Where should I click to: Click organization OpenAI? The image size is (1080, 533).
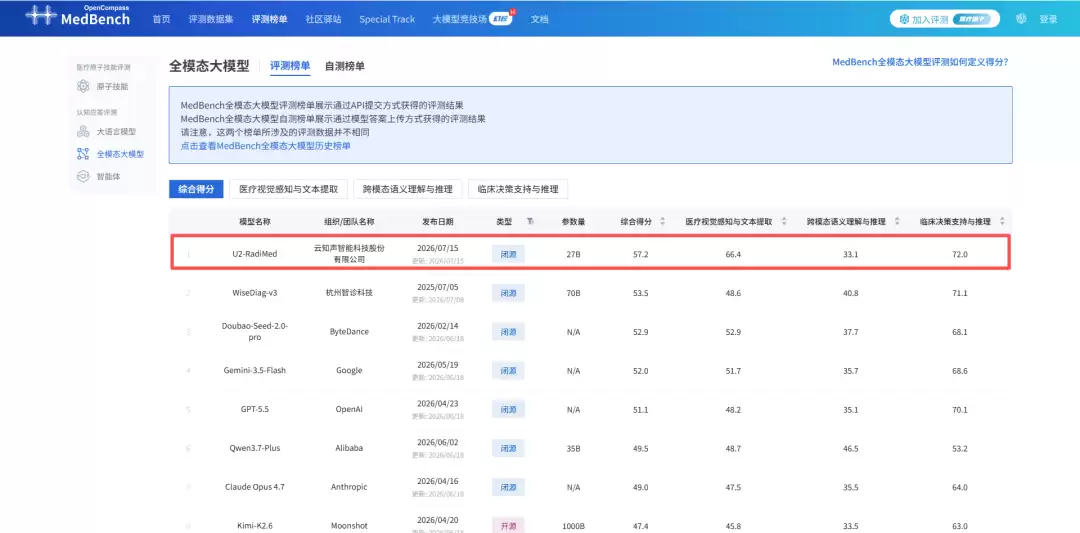coord(349,409)
